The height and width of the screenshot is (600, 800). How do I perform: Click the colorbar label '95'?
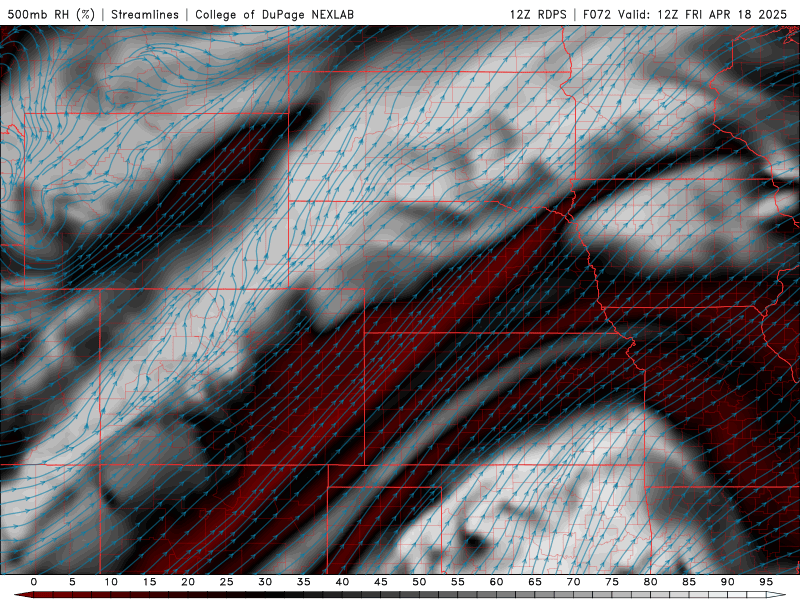(766, 582)
